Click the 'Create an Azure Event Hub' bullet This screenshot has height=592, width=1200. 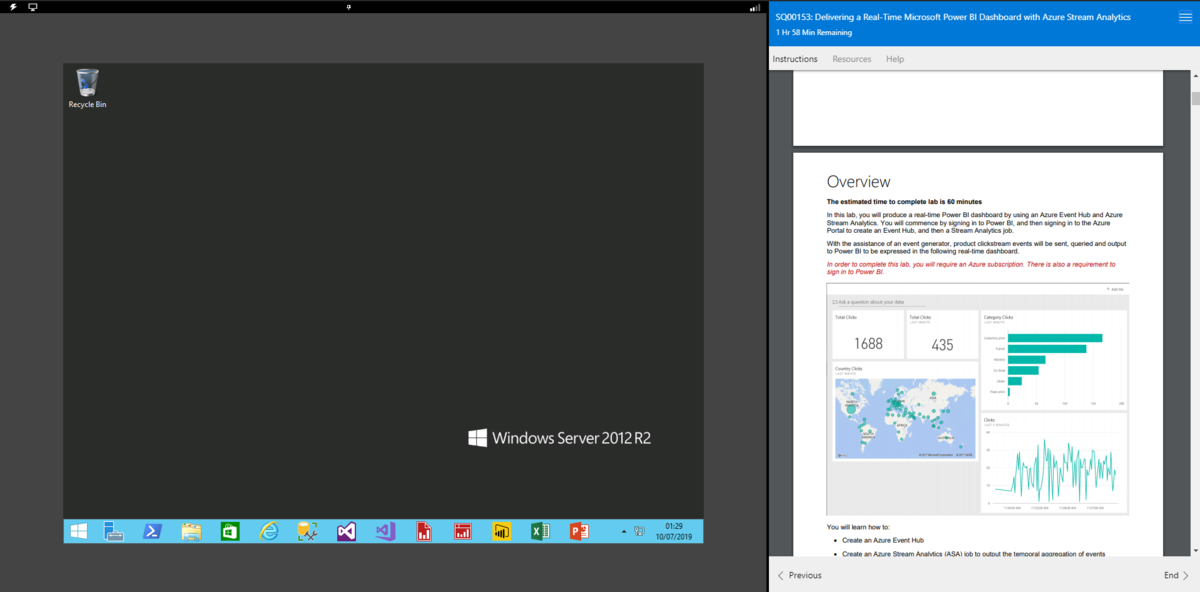point(882,539)
